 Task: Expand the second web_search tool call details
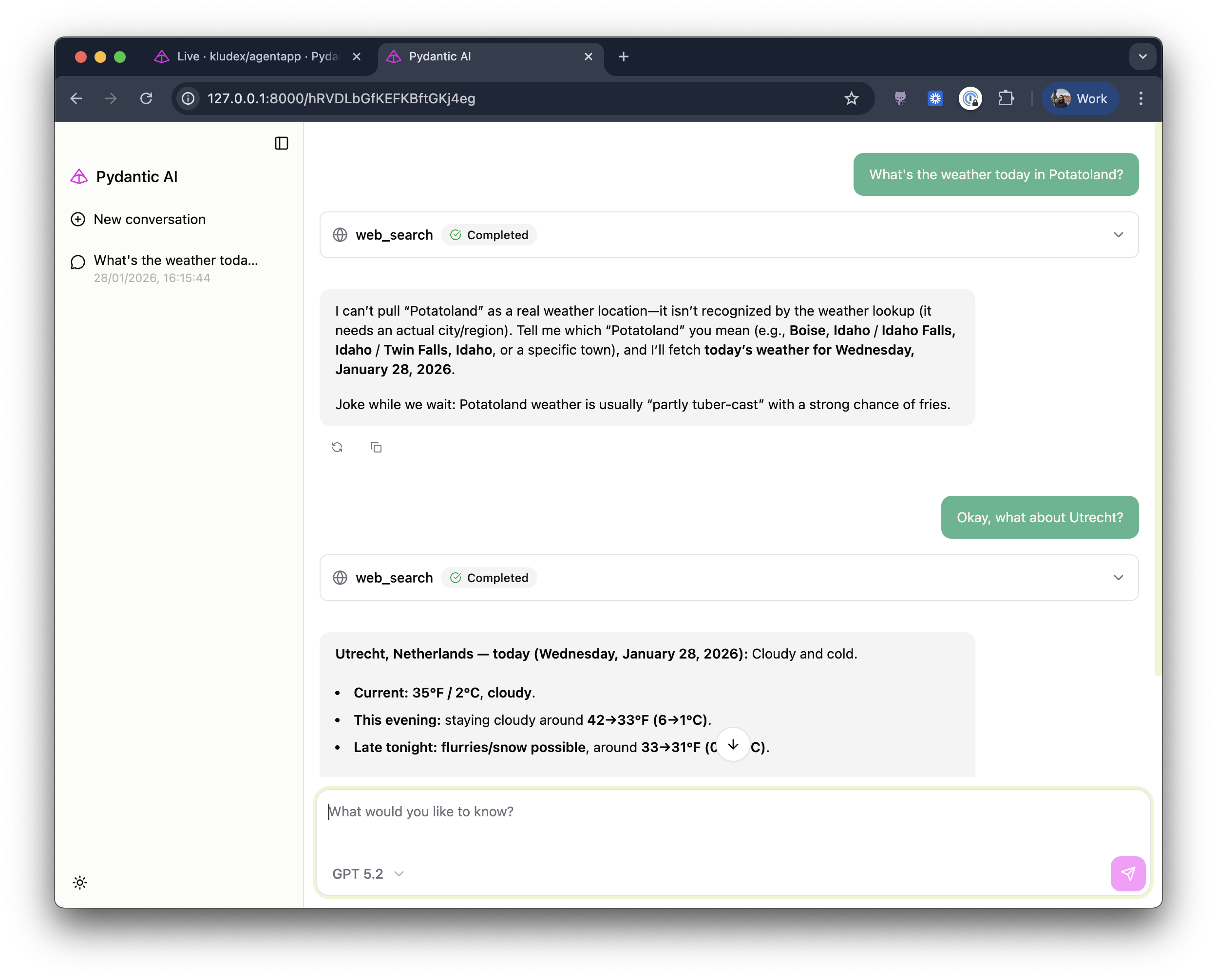[1118, 578]
